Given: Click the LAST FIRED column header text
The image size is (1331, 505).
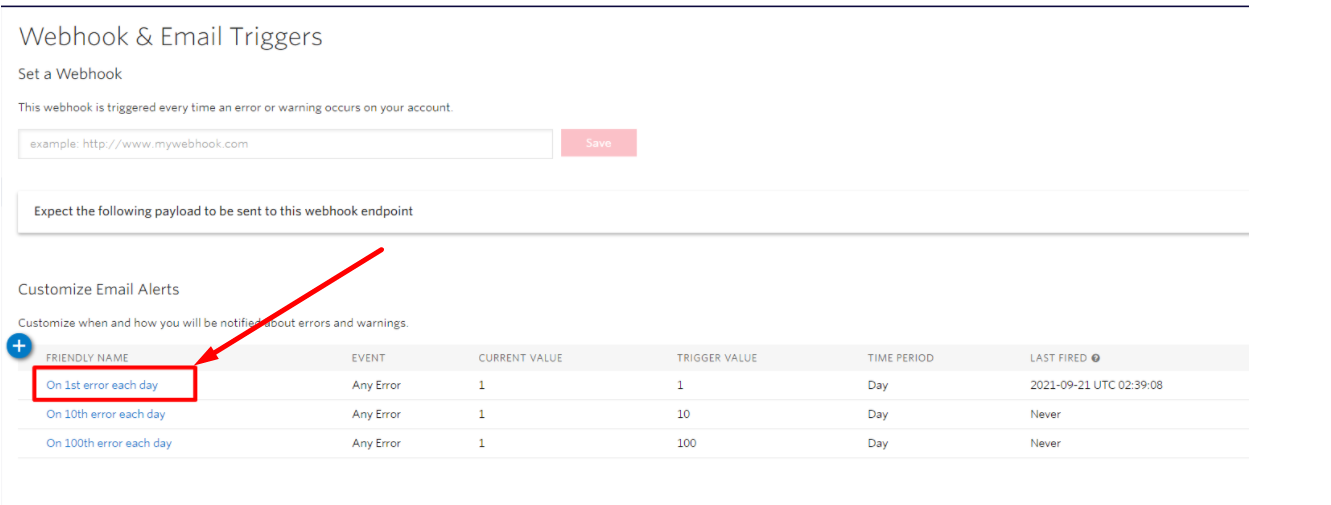Looking at the screenshot, I should click(x=1059, y=358).
